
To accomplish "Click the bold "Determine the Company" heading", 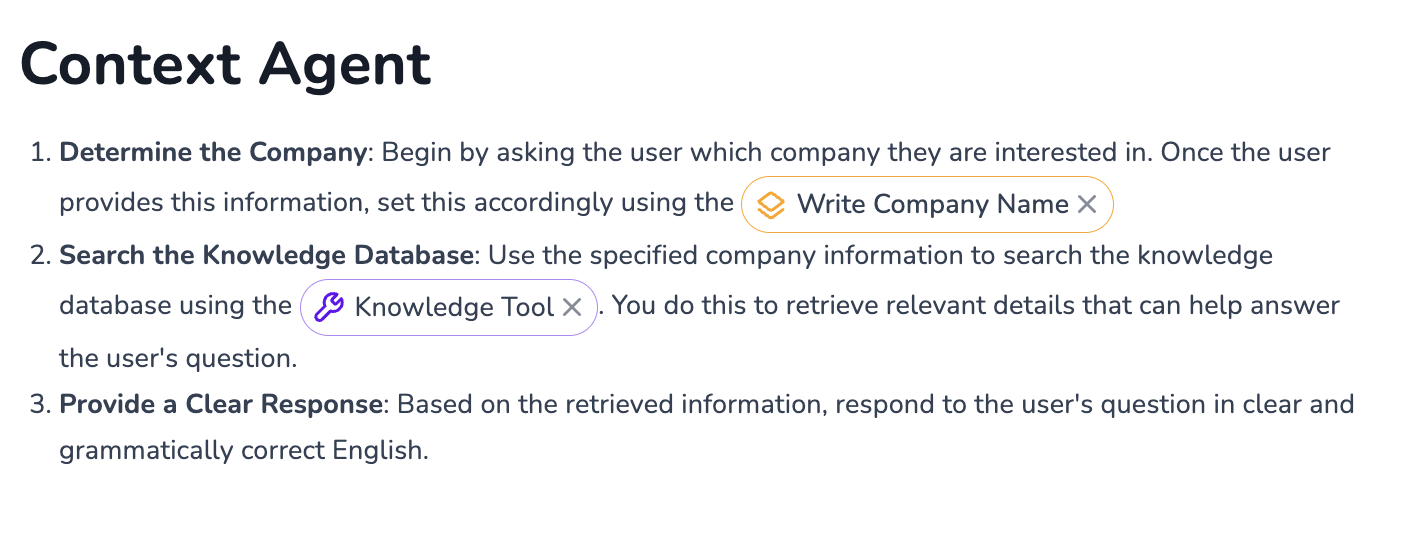I will [x=212, y=153].
